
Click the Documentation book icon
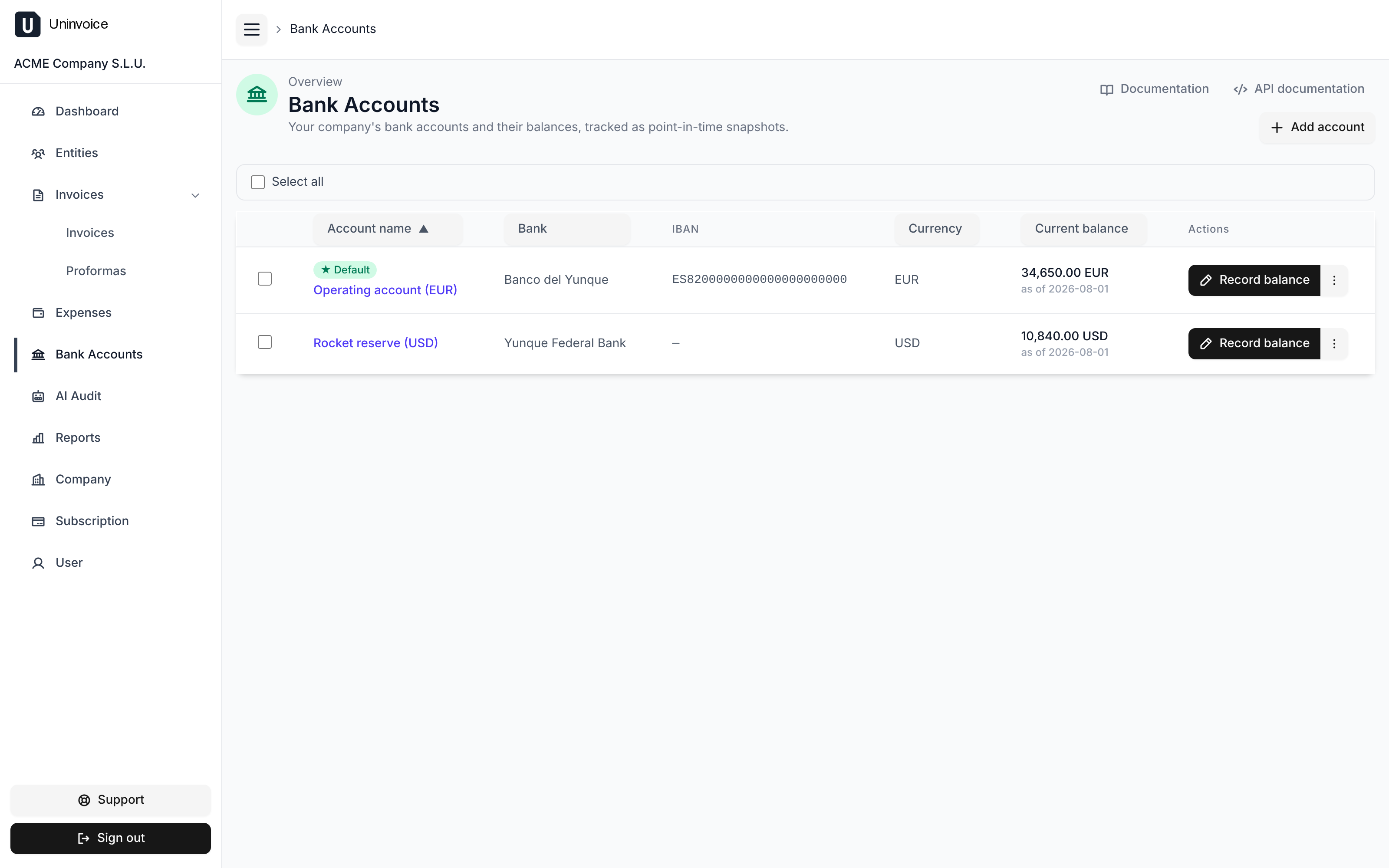1106,89
